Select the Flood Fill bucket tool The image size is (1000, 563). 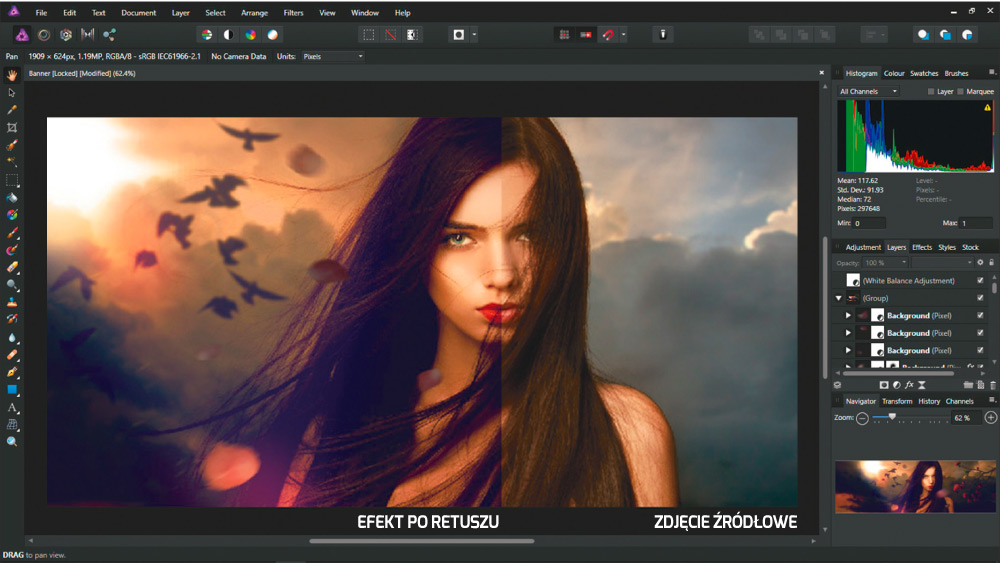click(11, 198)
